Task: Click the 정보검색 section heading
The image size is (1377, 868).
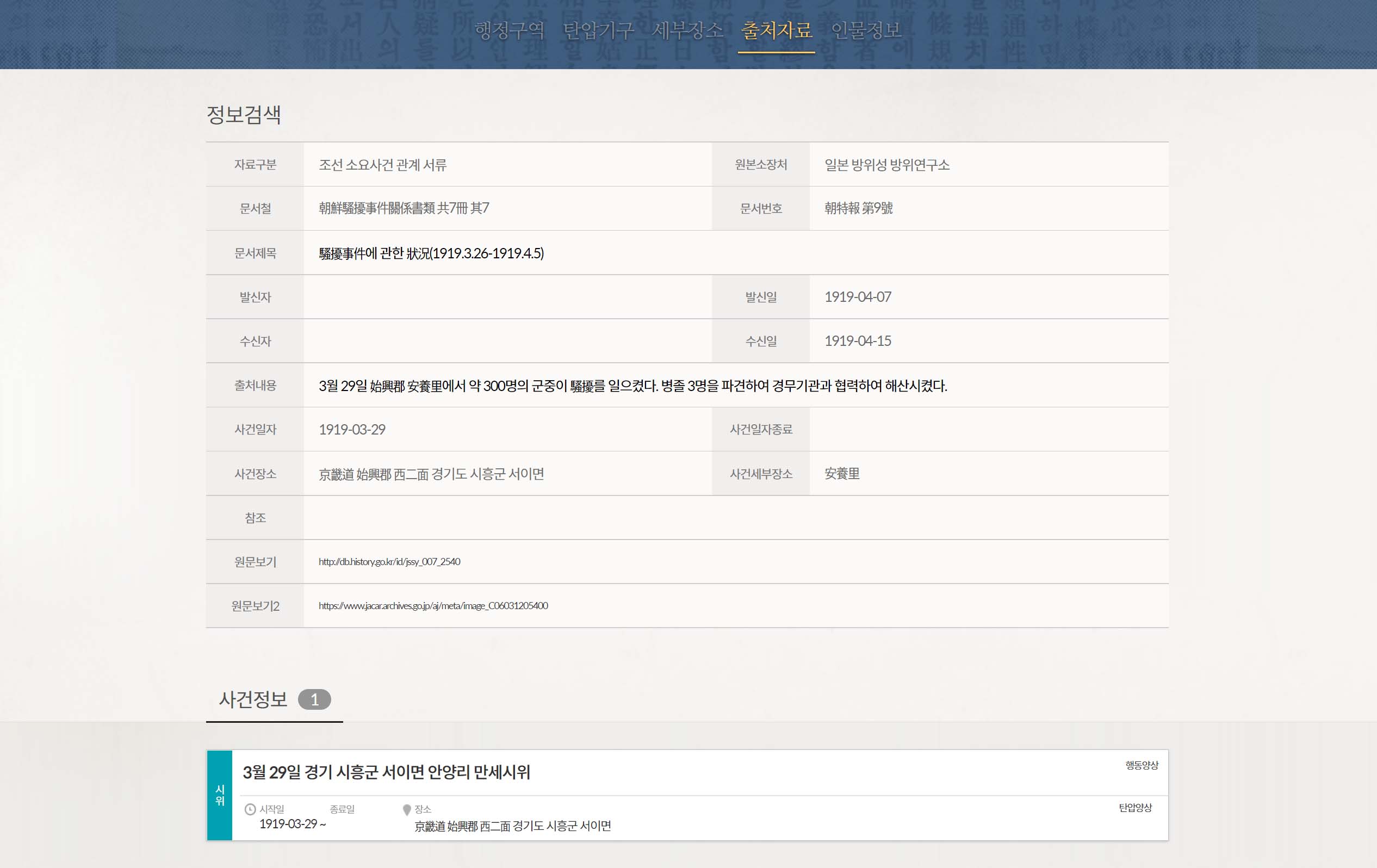Action: pyautogui.click(x=244, y=114)
